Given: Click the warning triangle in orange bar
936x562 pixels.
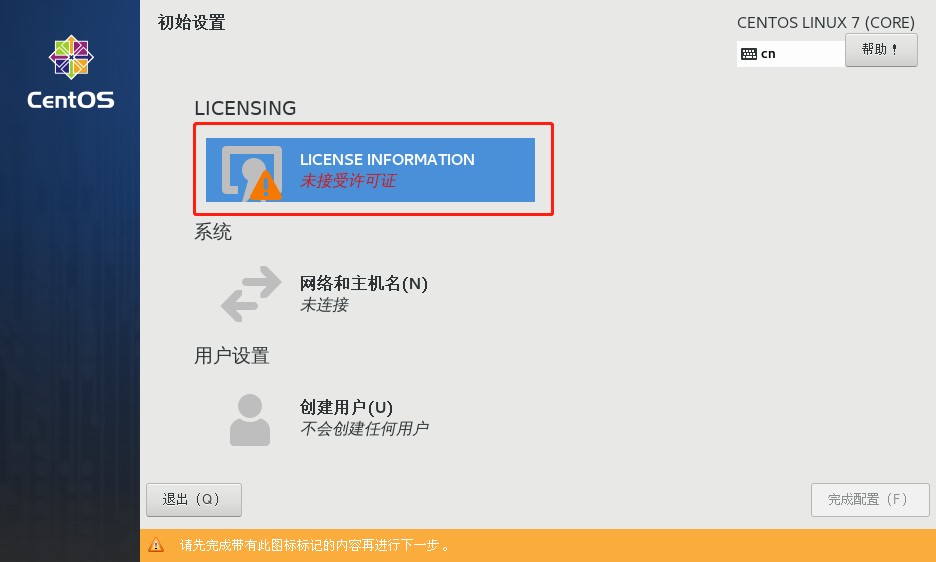Looking at the screenshot, I should (156, 545).
